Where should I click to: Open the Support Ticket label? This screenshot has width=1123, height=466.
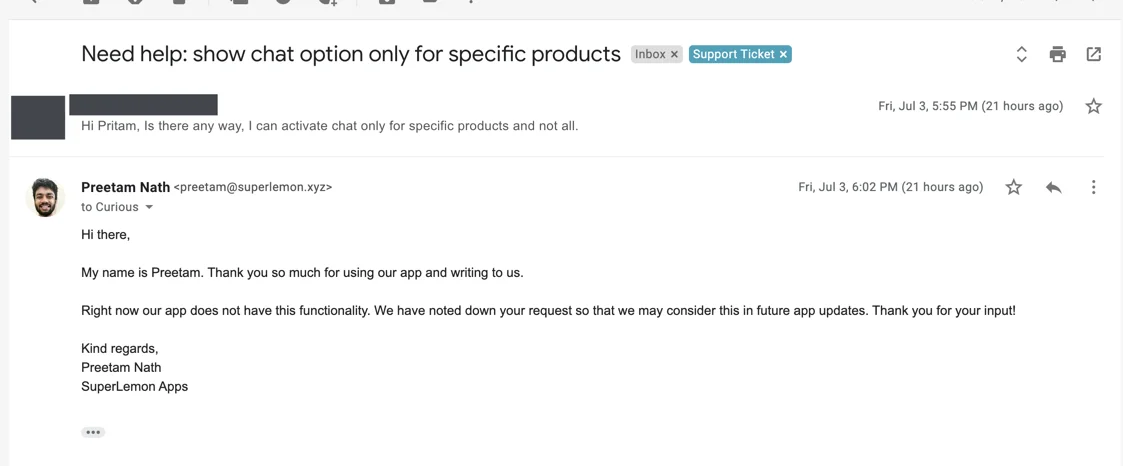(733, 54)
